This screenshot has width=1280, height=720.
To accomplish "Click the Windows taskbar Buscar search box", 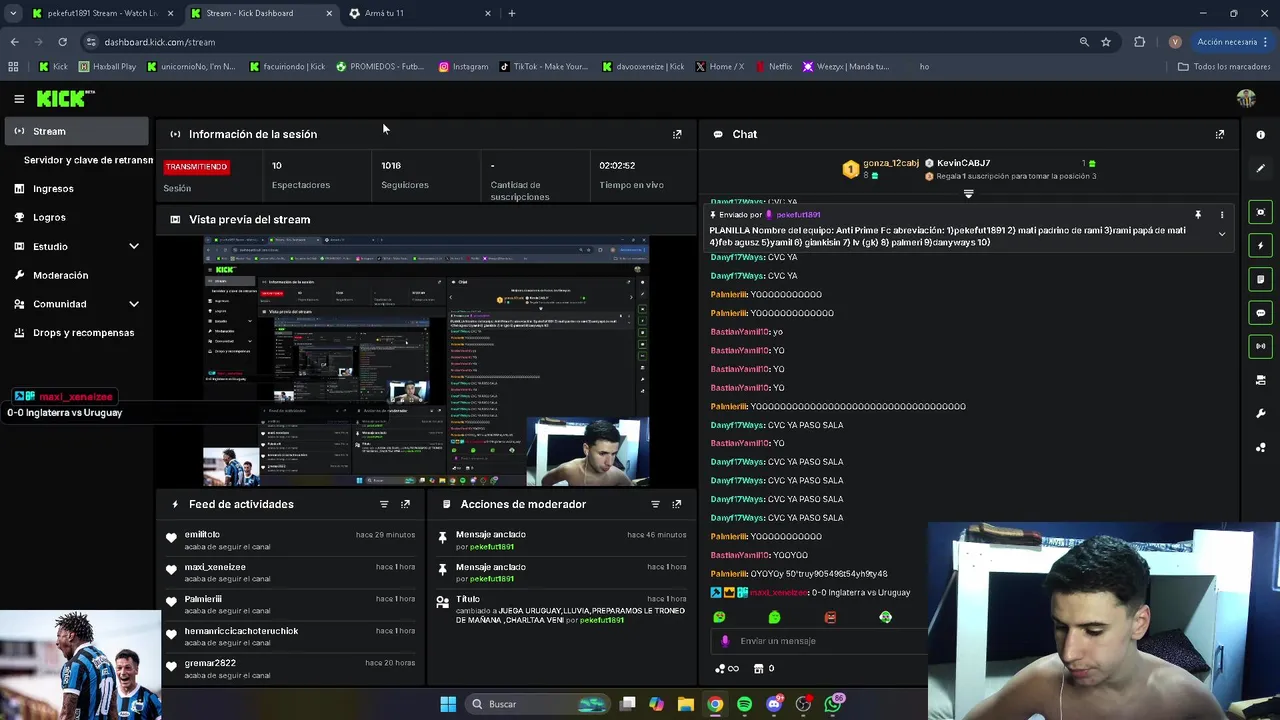I will [x=538, y=704].
